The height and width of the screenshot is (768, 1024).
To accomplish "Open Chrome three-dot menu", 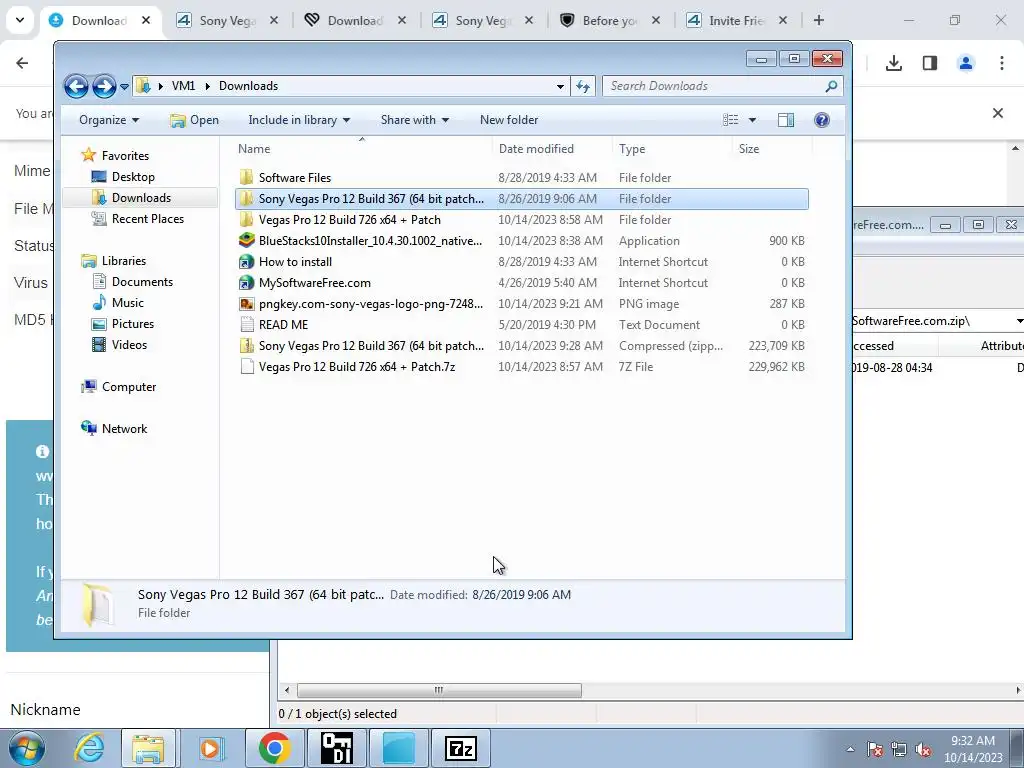I will pos(1001,63).
